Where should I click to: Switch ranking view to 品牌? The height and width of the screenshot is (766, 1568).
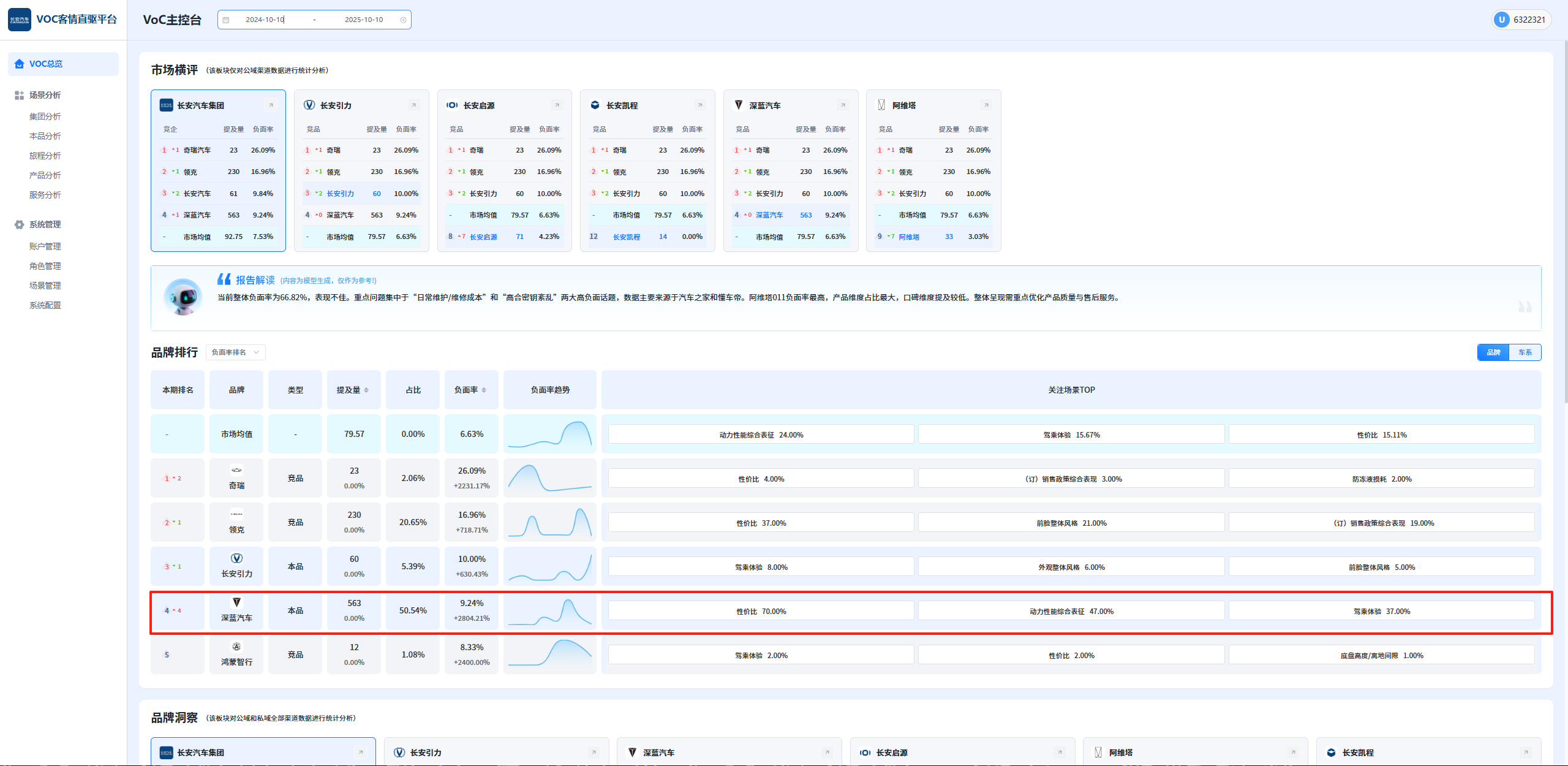[x=1493, y=352]
